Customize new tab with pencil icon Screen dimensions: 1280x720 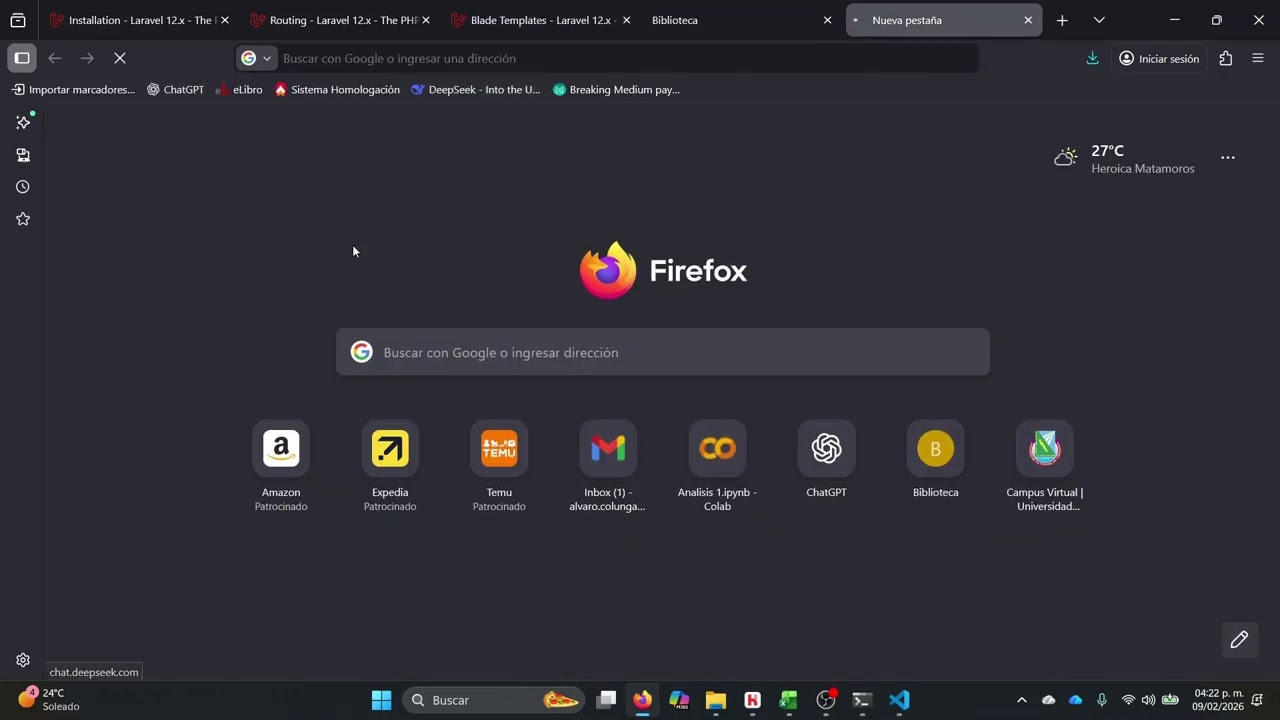click(x=1239, y=640)
